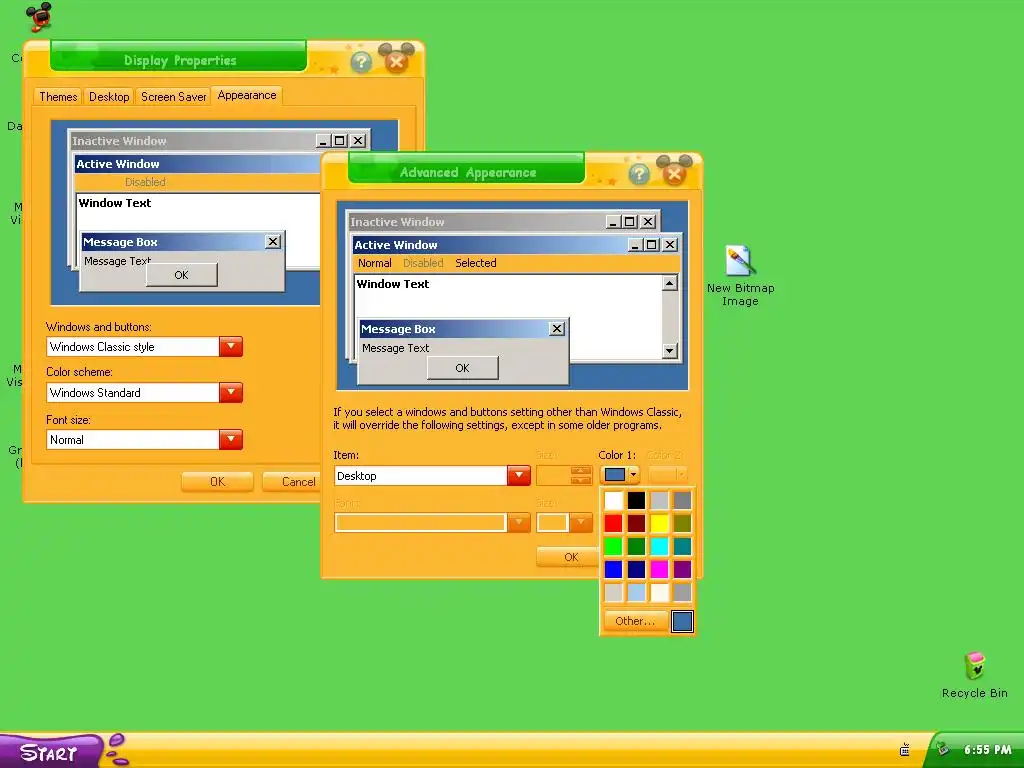Click Normal in Advanced Appearance preview menu
This screenshot has width=1024, height=768.
click(x=374, y=263)
